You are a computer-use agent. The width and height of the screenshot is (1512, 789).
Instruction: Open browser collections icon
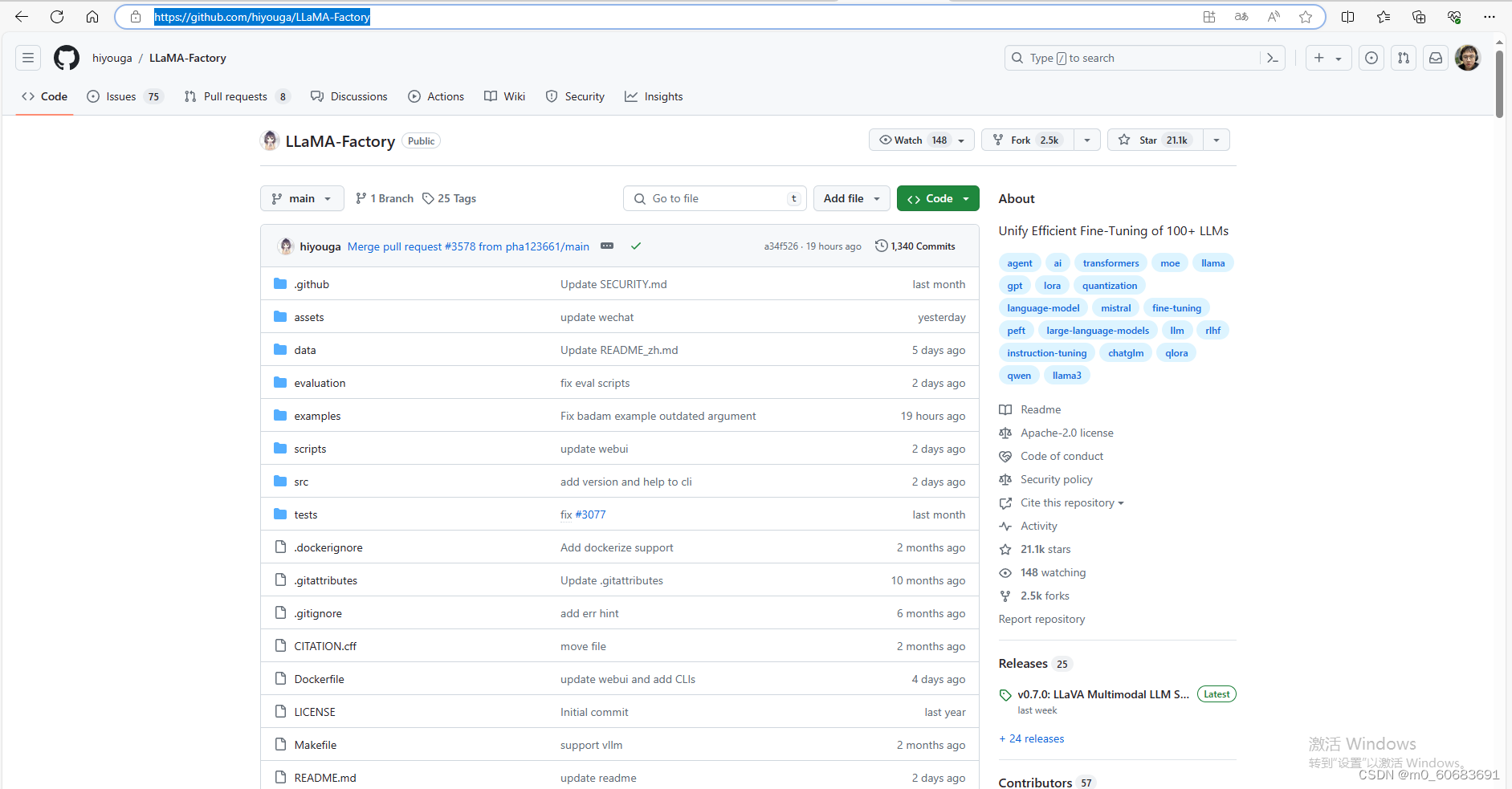click(x=1419, y=17)
